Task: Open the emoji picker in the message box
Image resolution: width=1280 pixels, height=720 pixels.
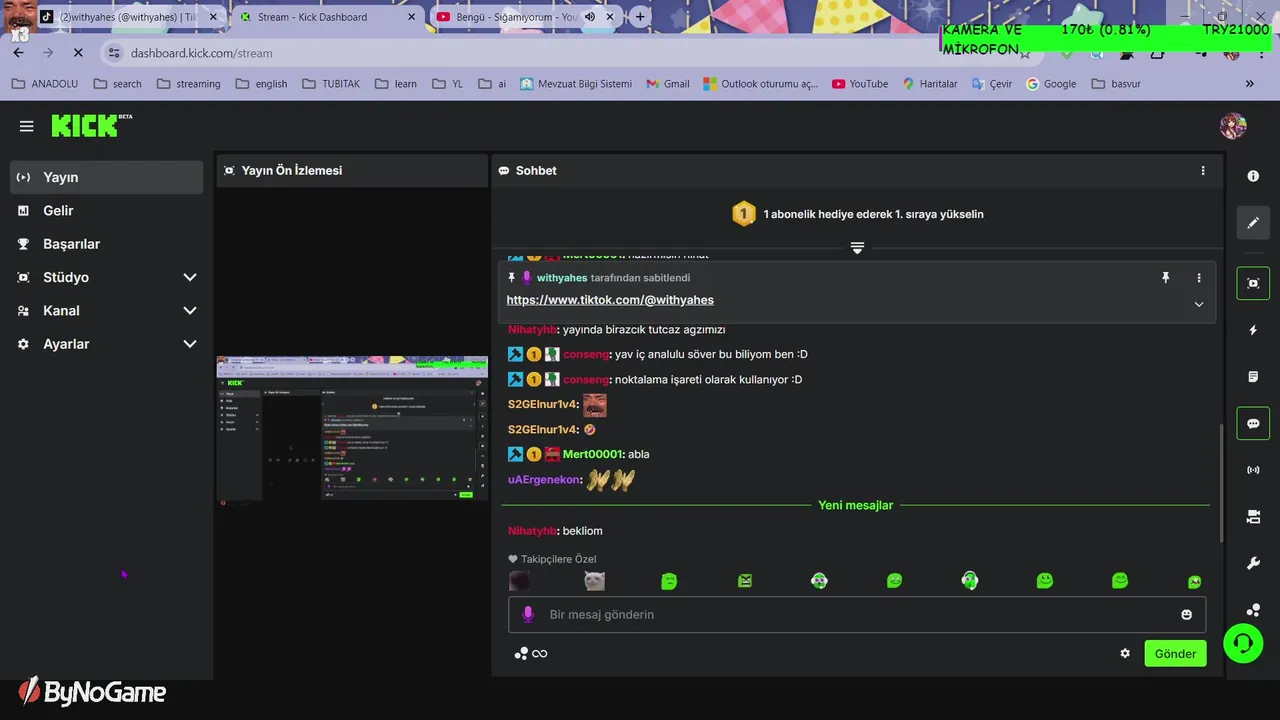Action: [1187, 615]
